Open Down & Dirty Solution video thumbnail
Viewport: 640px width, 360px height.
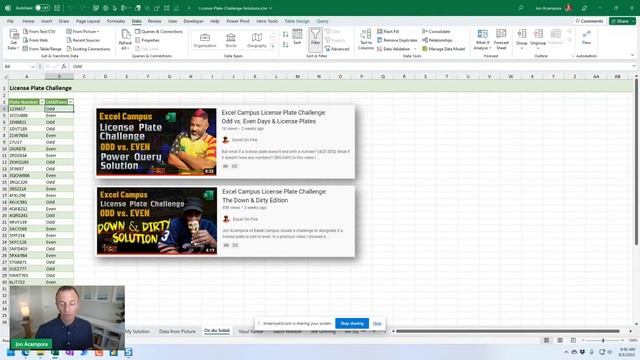157,221
